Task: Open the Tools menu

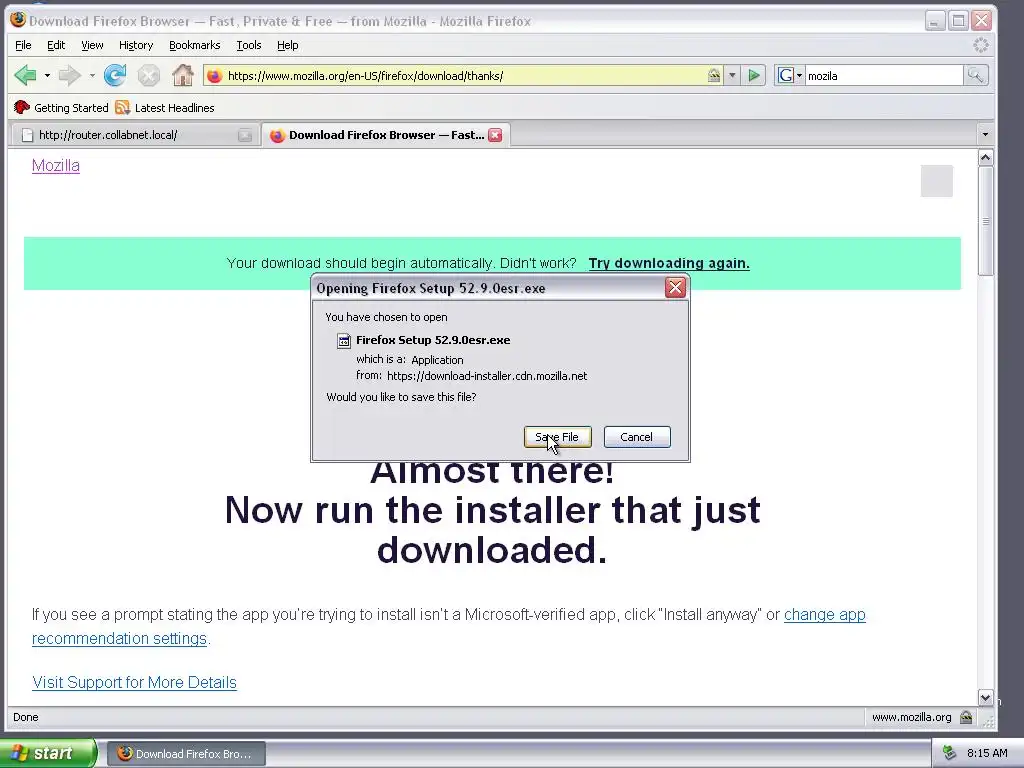Action: click(x=249, y=45)
